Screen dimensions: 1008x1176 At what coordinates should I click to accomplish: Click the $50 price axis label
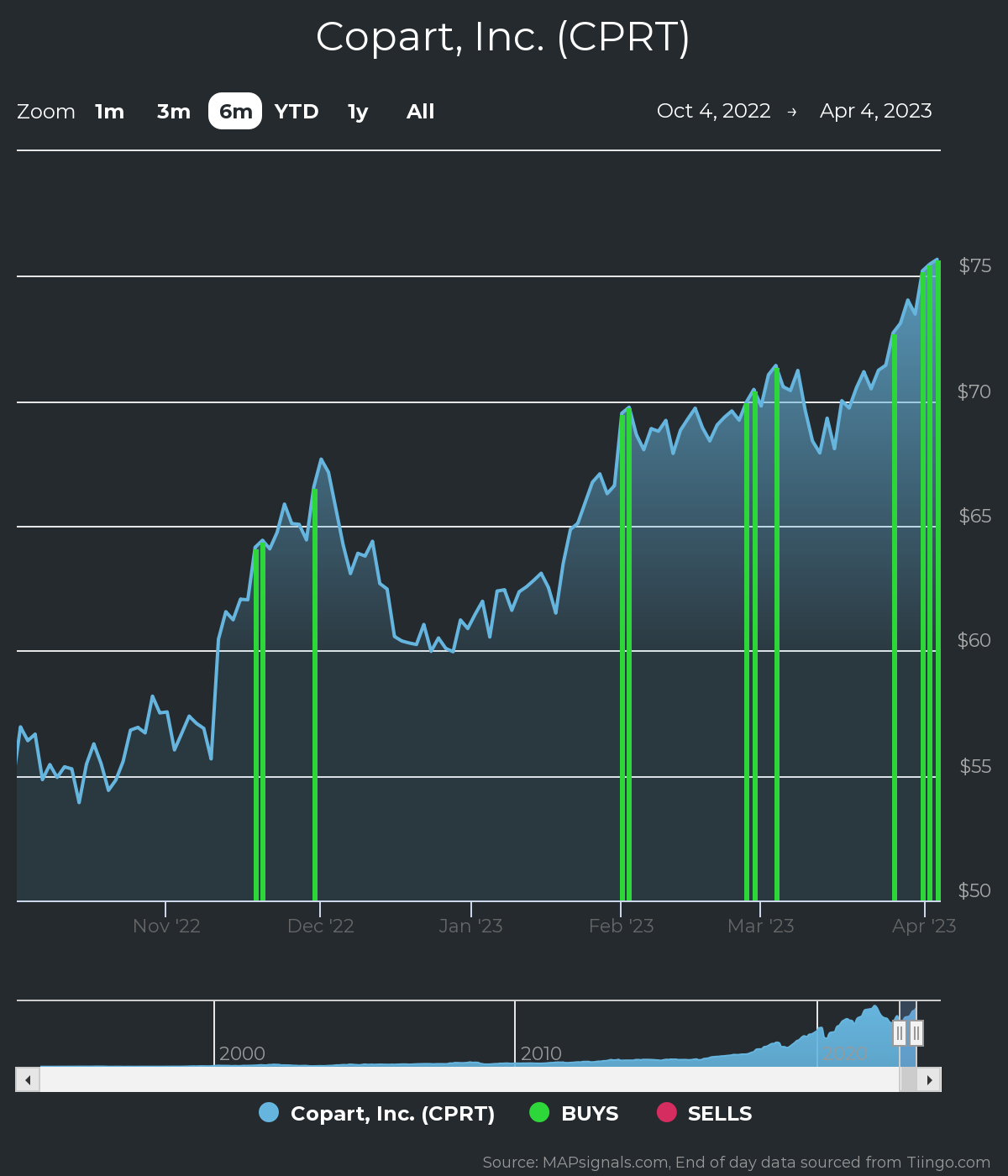974,890
